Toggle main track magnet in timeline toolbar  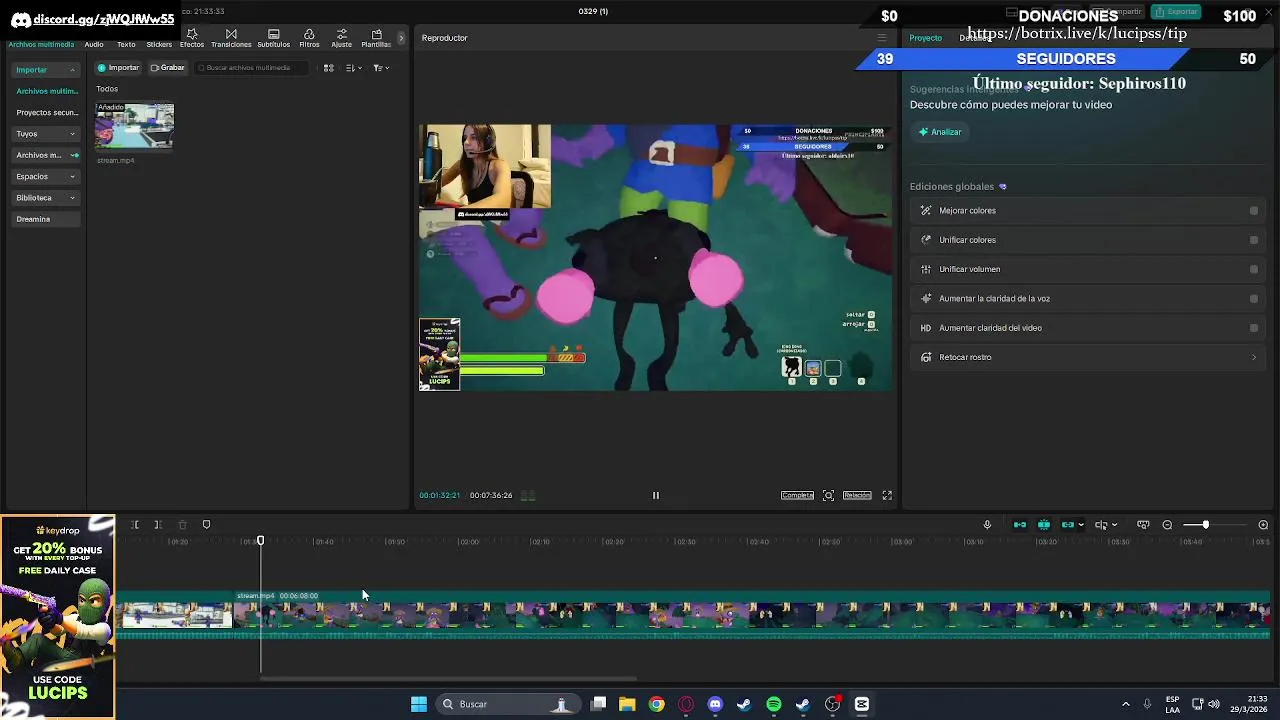tap(1020, 525)
